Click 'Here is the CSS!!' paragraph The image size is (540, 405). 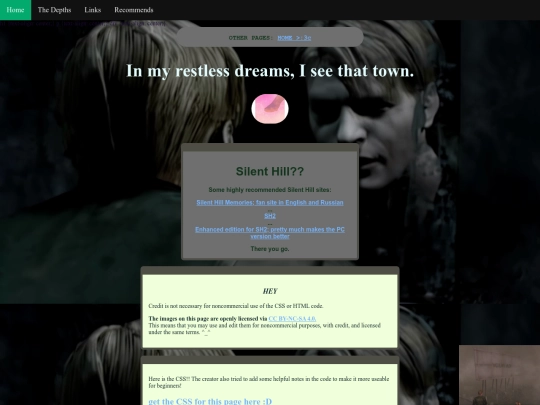click(269, 382)
